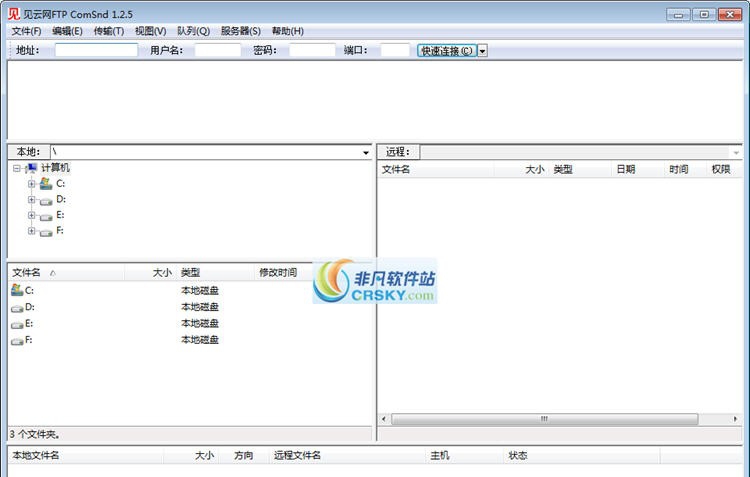Open the 帮助(H) menu
The width and height of the screenshot is (750, 477).
(x=287, y=31)
